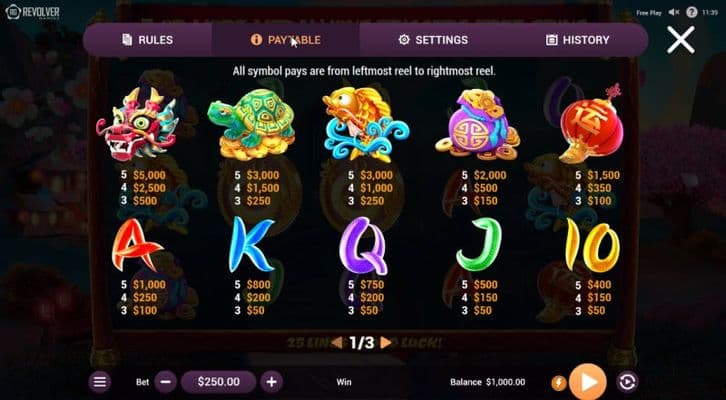726x400 pixels.
Task: Switch to the Settings tab
Action: pyautogui.click(x=433, y=40)
